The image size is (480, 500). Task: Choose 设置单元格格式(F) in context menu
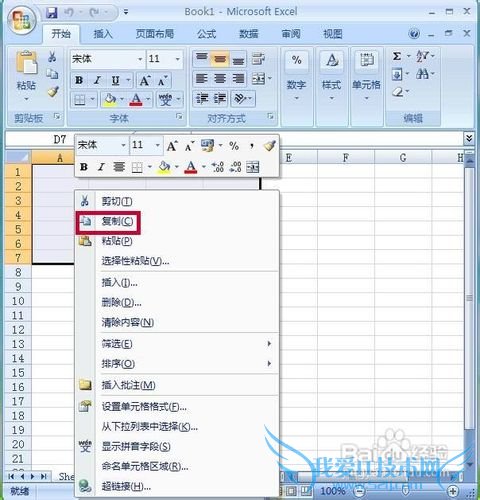point(177,407)
